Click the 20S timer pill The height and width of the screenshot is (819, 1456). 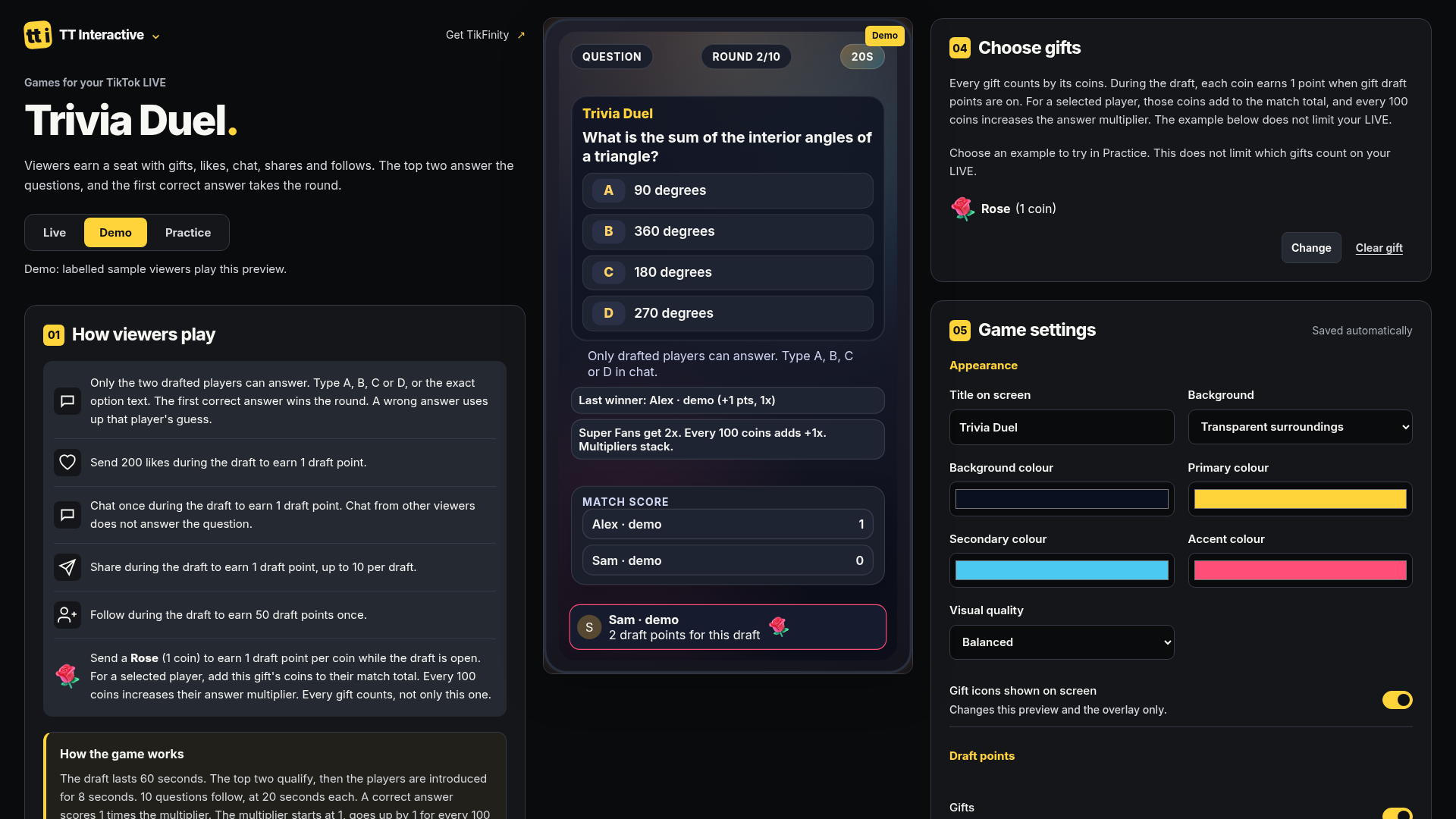pyautogui.click(x=862, y=57)
